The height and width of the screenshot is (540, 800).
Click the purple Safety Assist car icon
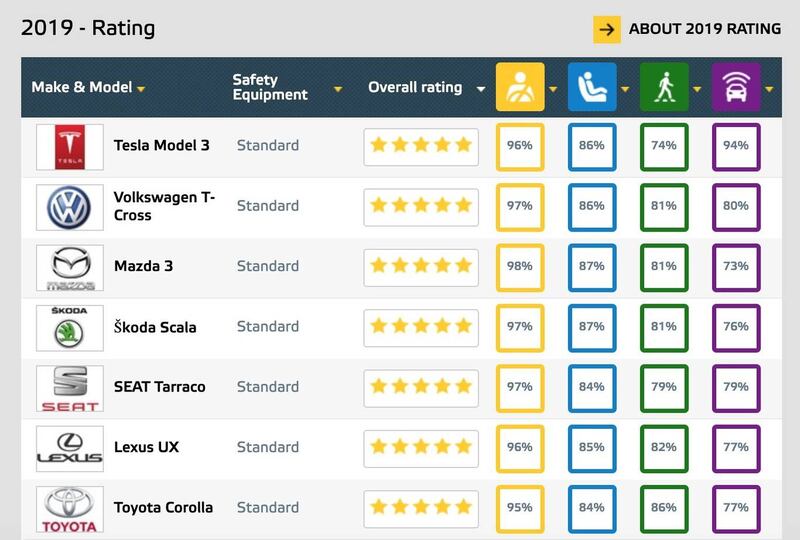pyautogui.click(x=736, y=87)
